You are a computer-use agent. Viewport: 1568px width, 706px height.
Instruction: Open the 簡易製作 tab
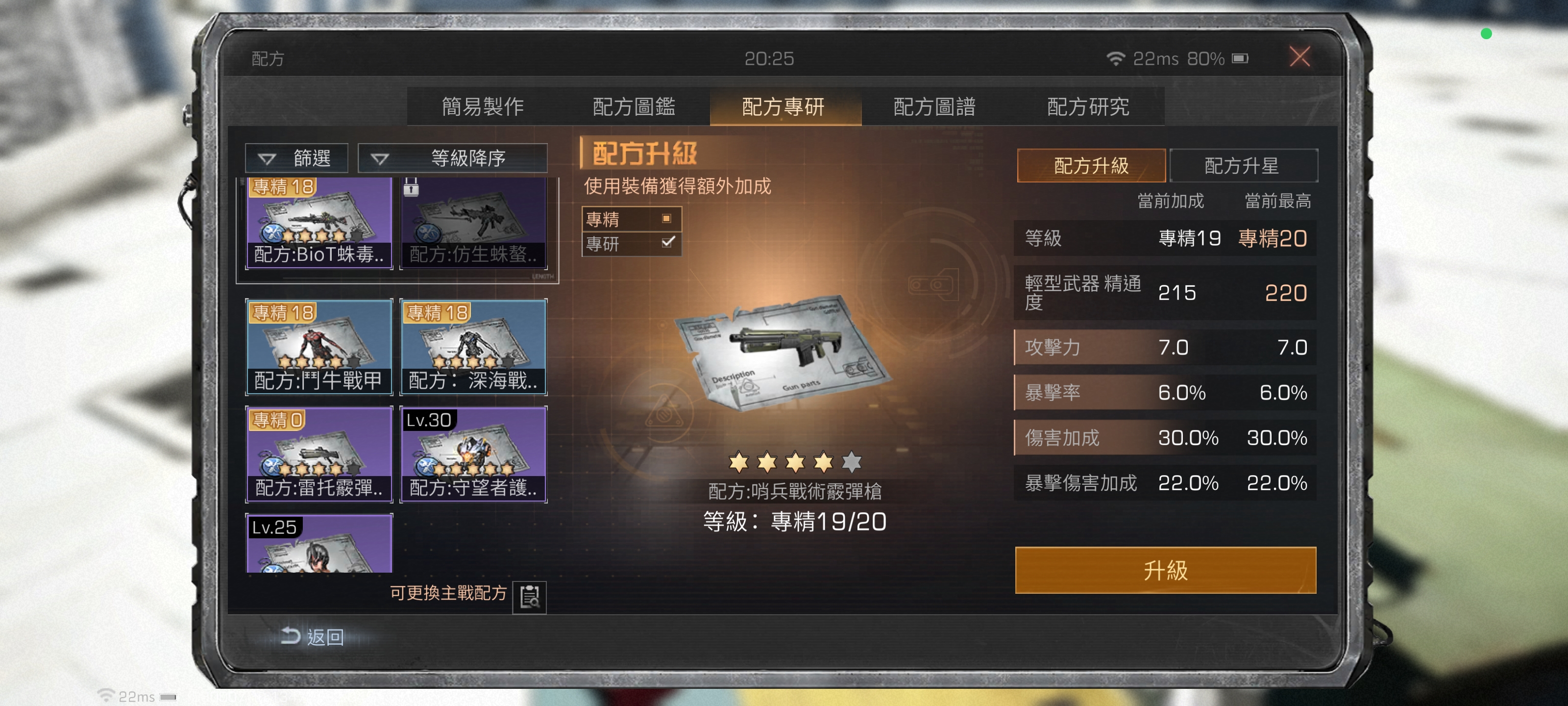483,106
